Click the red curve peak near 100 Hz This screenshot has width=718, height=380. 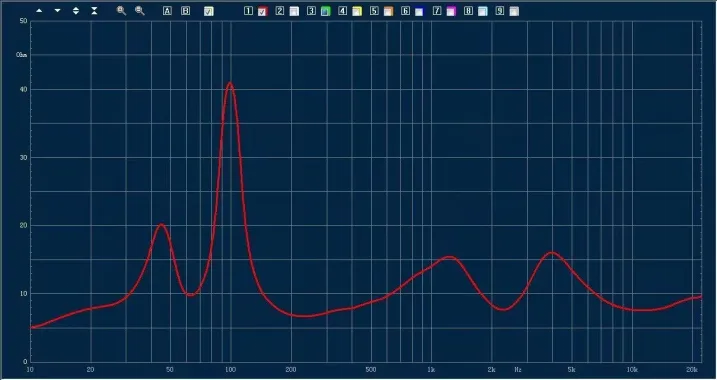click(x=230, y=83)
